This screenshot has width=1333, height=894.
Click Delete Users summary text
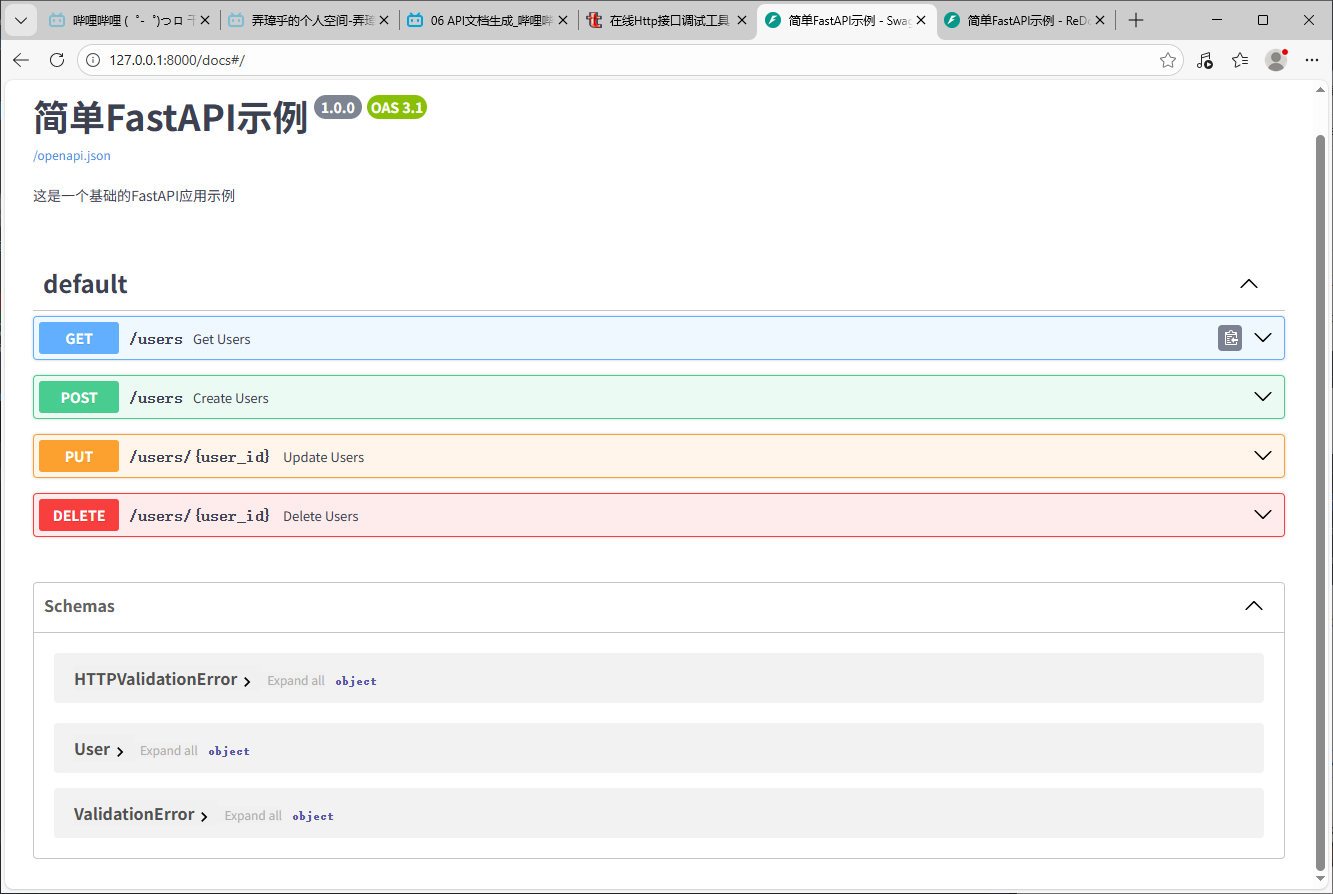321,516
